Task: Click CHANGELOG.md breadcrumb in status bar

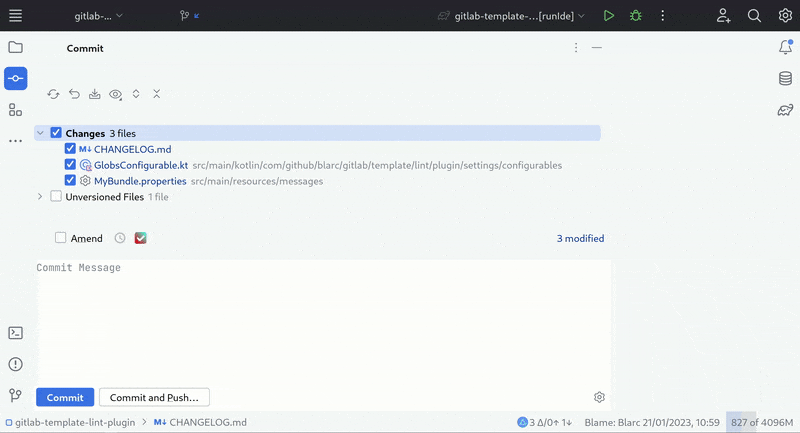Action: pyautogui.click(x=200, y=422)
